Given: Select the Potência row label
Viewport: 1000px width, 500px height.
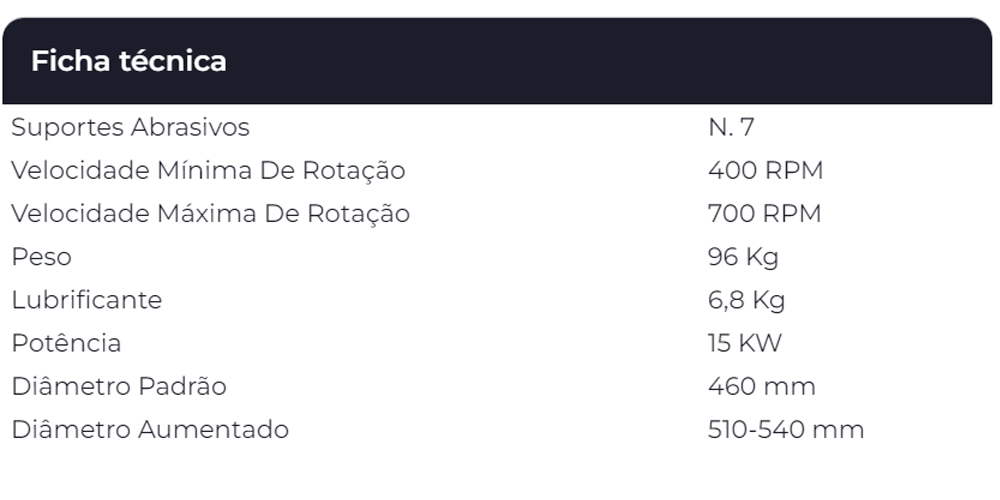Looking at the screenshot, I should 66,343.
